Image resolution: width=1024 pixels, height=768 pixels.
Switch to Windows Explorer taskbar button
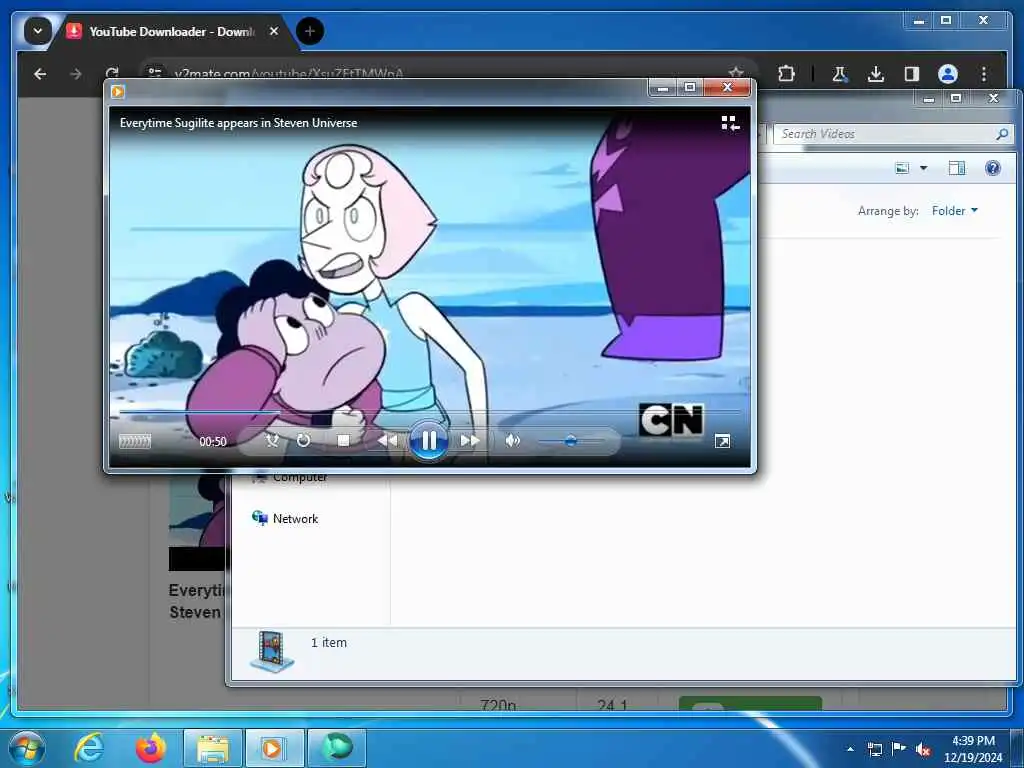pyautogui.click(x=213, y=748)
